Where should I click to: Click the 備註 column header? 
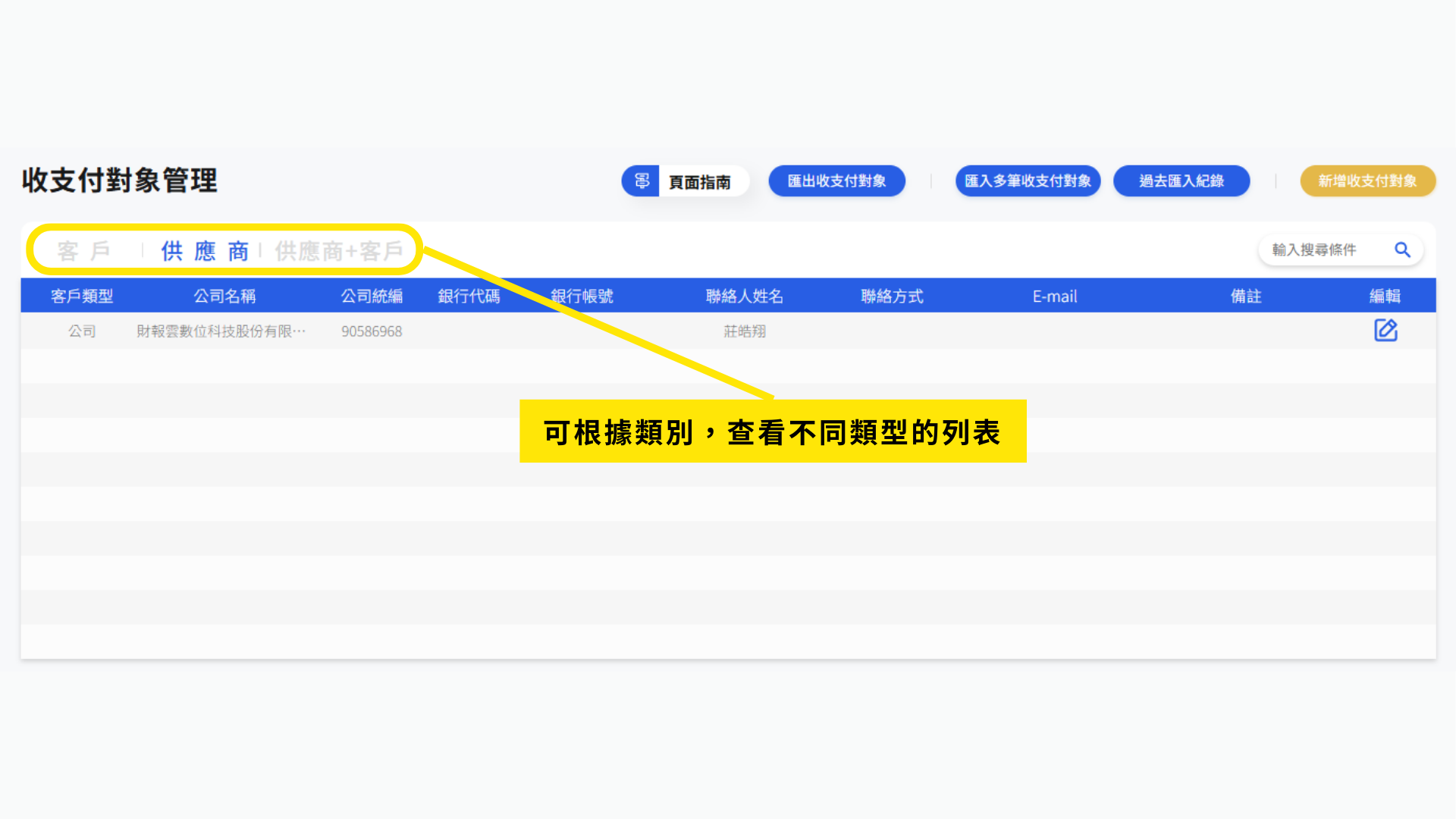pyautogui.click(x=1245, y=296)
